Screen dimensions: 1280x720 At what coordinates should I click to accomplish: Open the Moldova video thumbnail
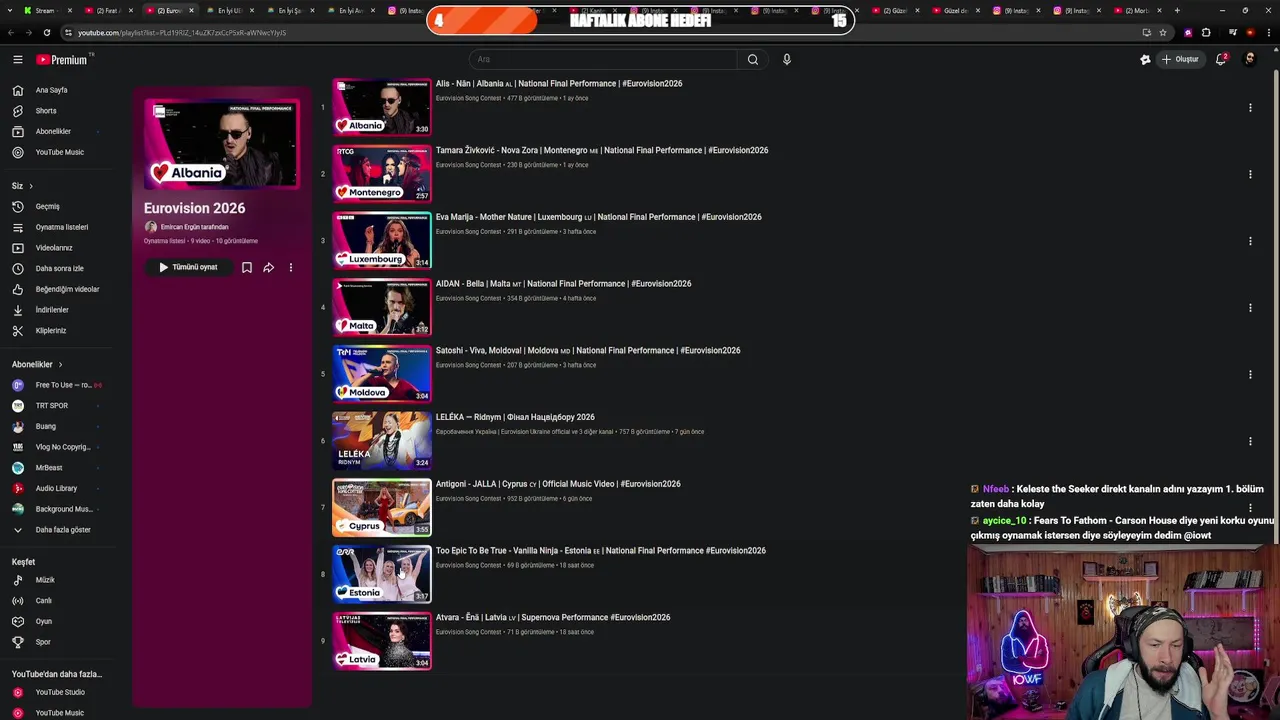pos(382,374)
